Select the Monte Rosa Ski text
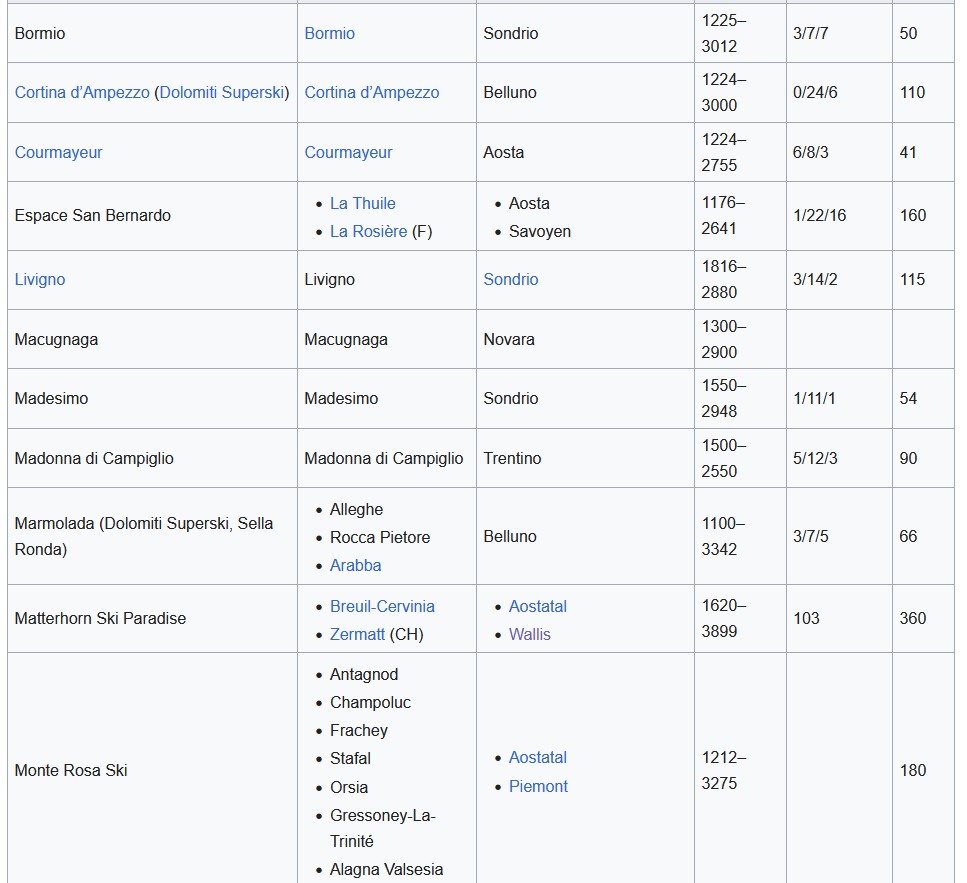This screenshot has height=883, width=967. click(x=71, y=770)
